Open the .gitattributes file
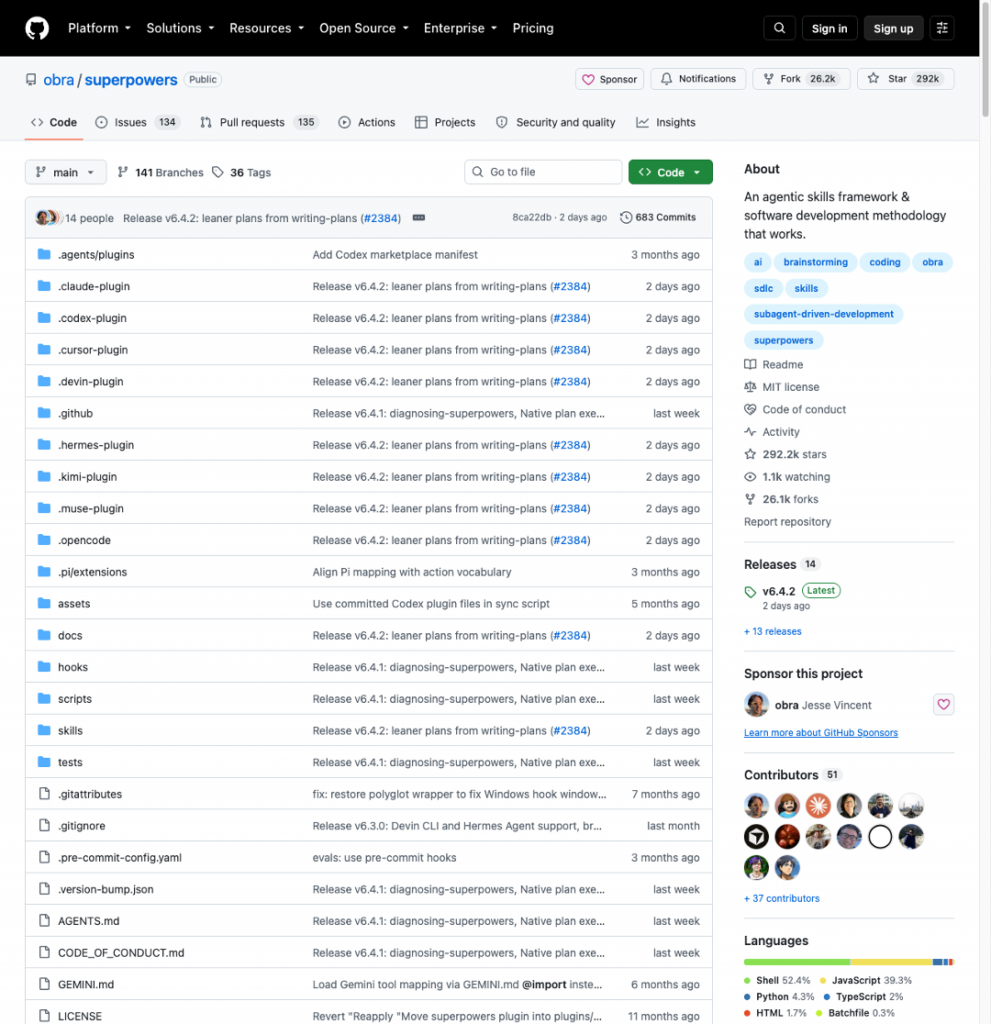 pos(89,794)
